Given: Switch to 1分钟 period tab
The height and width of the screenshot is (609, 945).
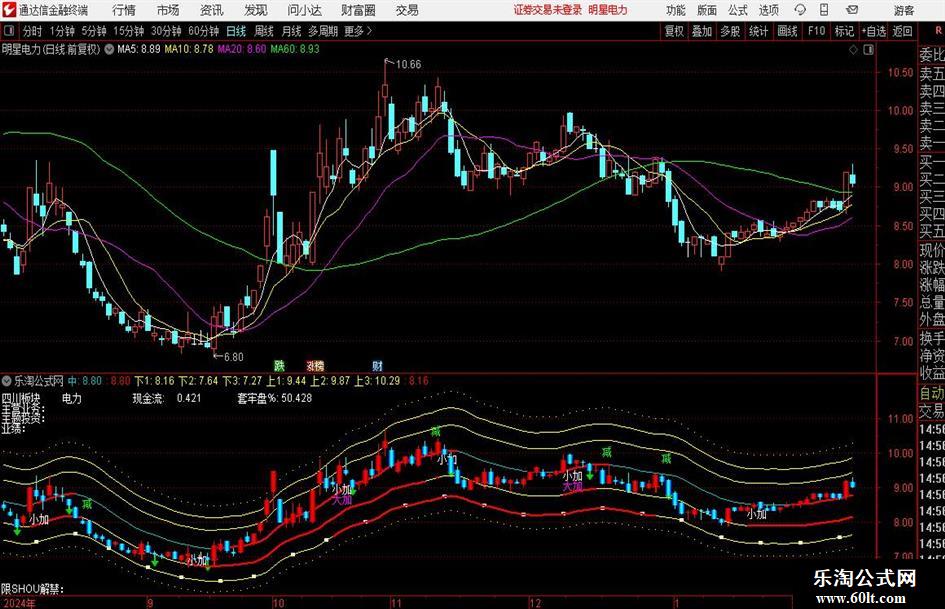Looking at the screenshot, I should (62, 31).
